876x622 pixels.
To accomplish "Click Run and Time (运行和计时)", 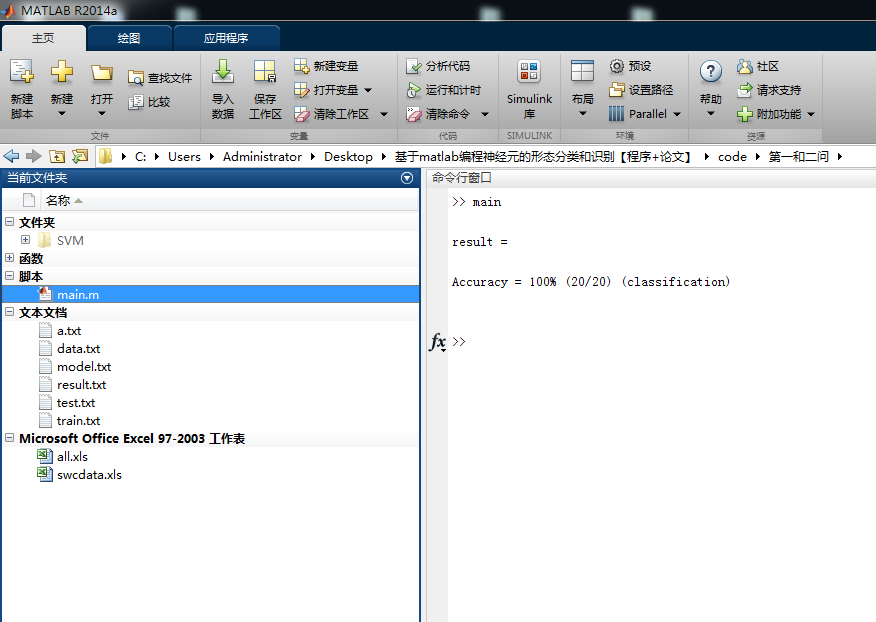I will [444, 90].
